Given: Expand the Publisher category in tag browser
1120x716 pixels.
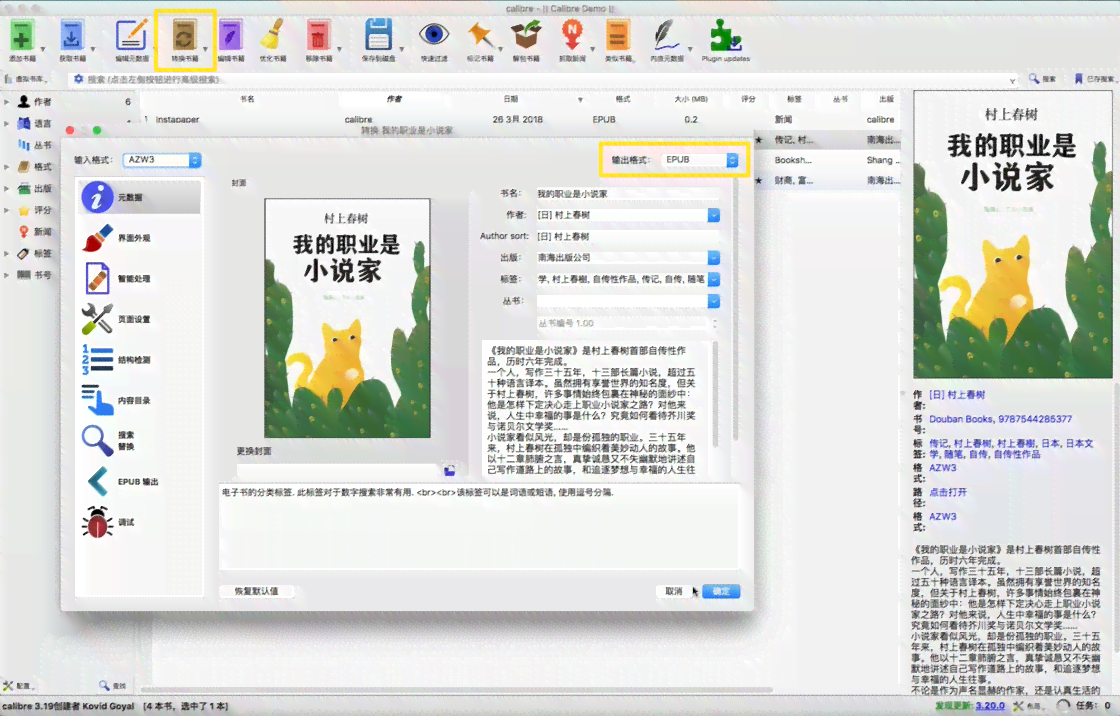Looking at the screenshot, I should [6, 189].
